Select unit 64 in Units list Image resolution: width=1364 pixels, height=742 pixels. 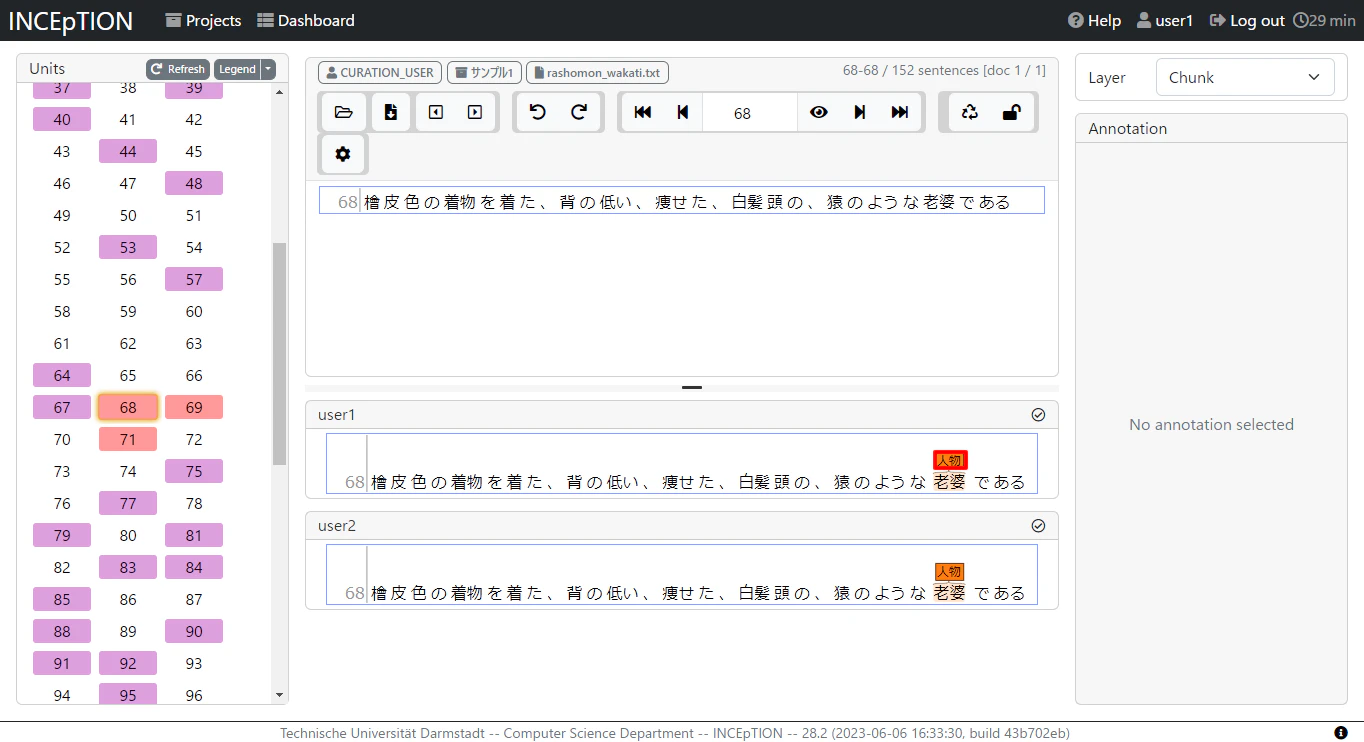click(x=62, y=375)
